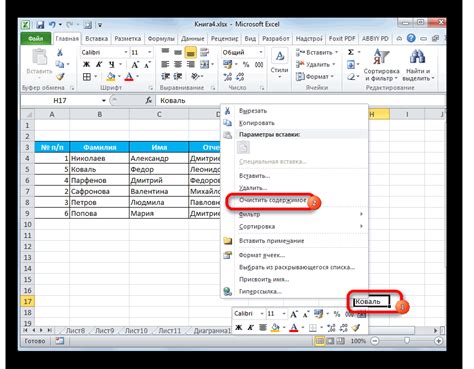Toggle bold (Ж) in the ribbon
This screenshot has width=474, height=369.
(86, 64)
